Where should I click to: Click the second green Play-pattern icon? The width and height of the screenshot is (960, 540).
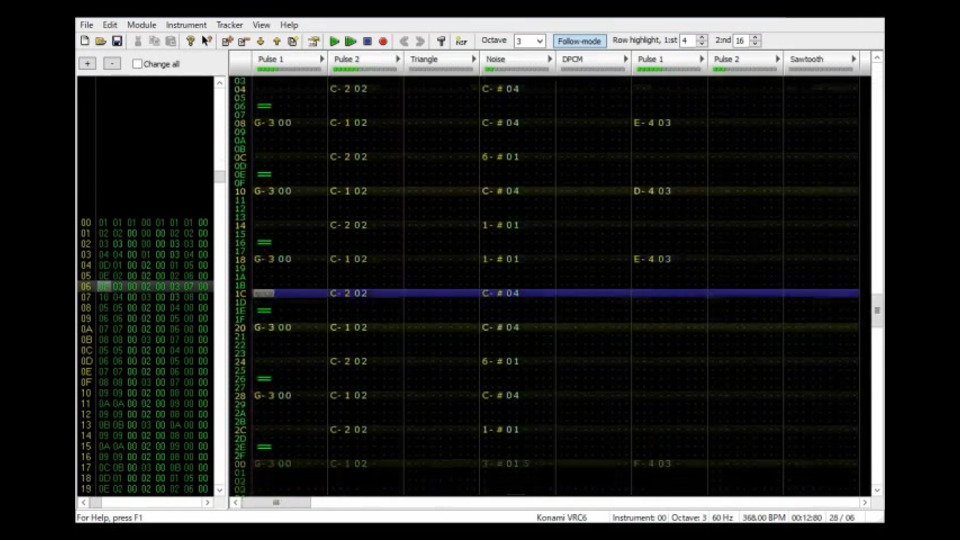pyautogui.click(x=351, y=41)
